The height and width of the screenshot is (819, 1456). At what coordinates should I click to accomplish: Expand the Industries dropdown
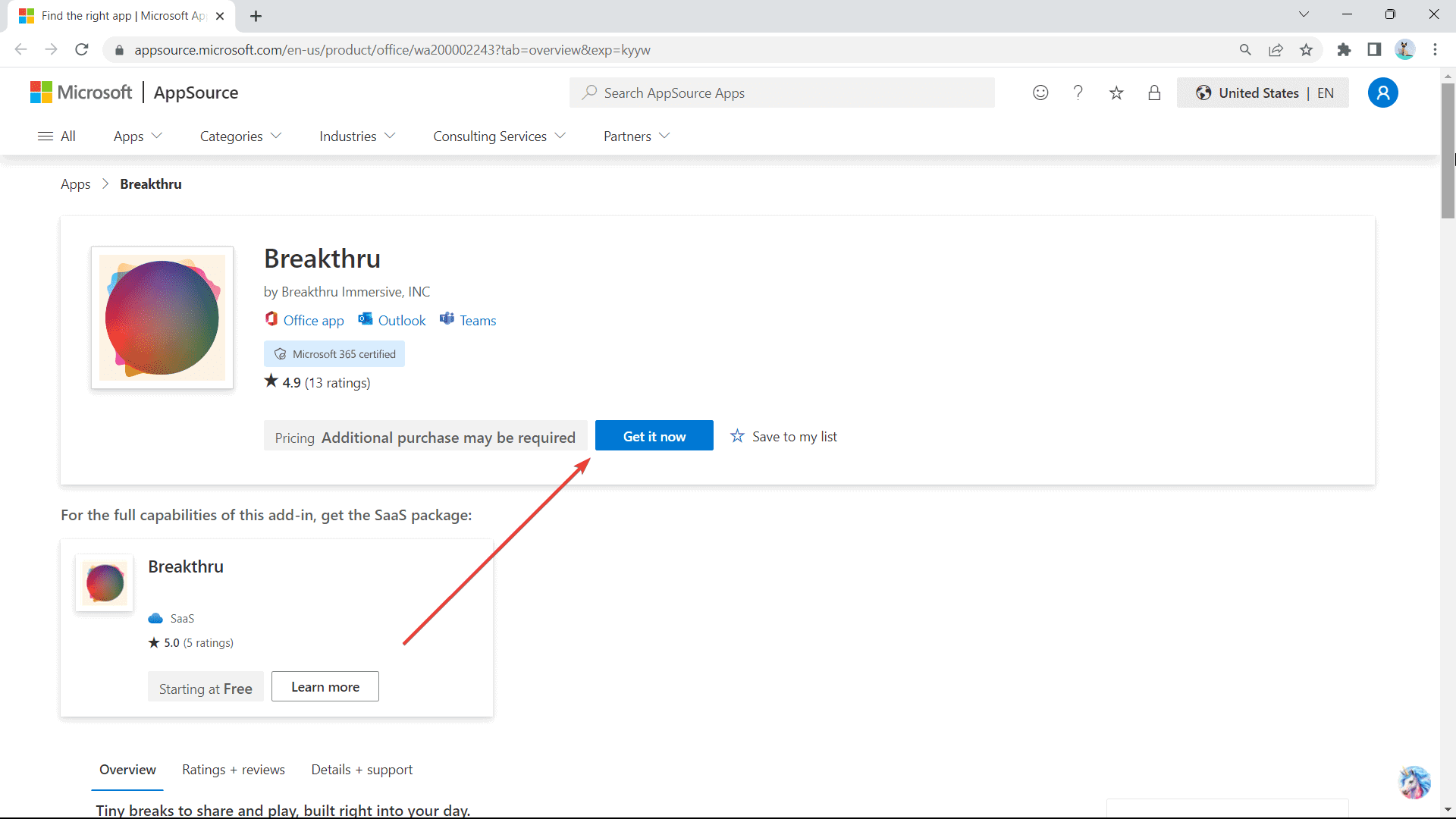pos(357,136)
